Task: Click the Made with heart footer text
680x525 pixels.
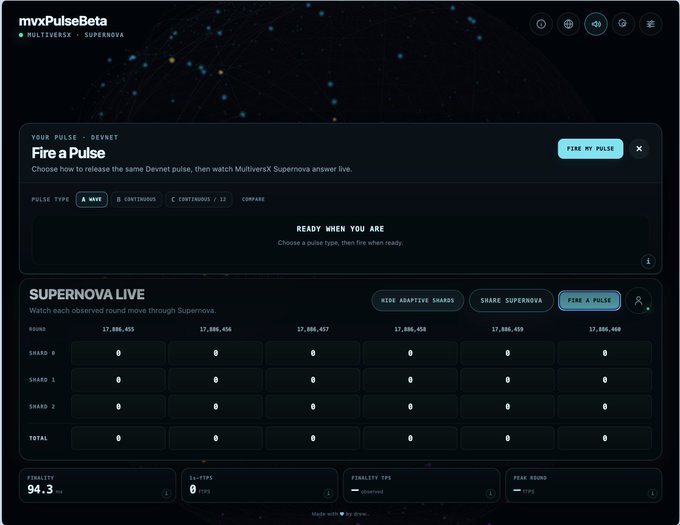Action: pyautogui.click(x=340, y=514)
